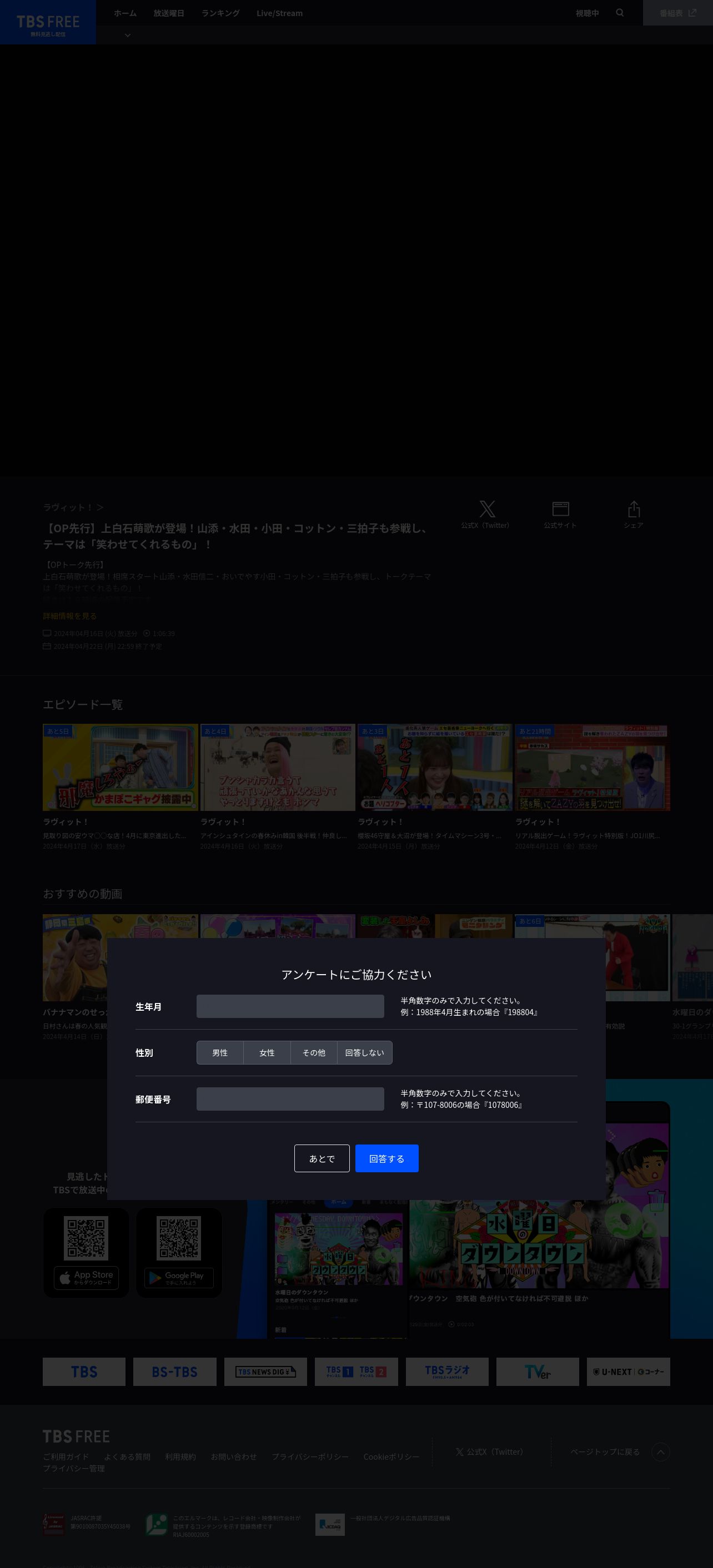Viewport: 713px width, 1568px height.
Task: Click the 回答する submit button
Action: tap(386, 1158)
